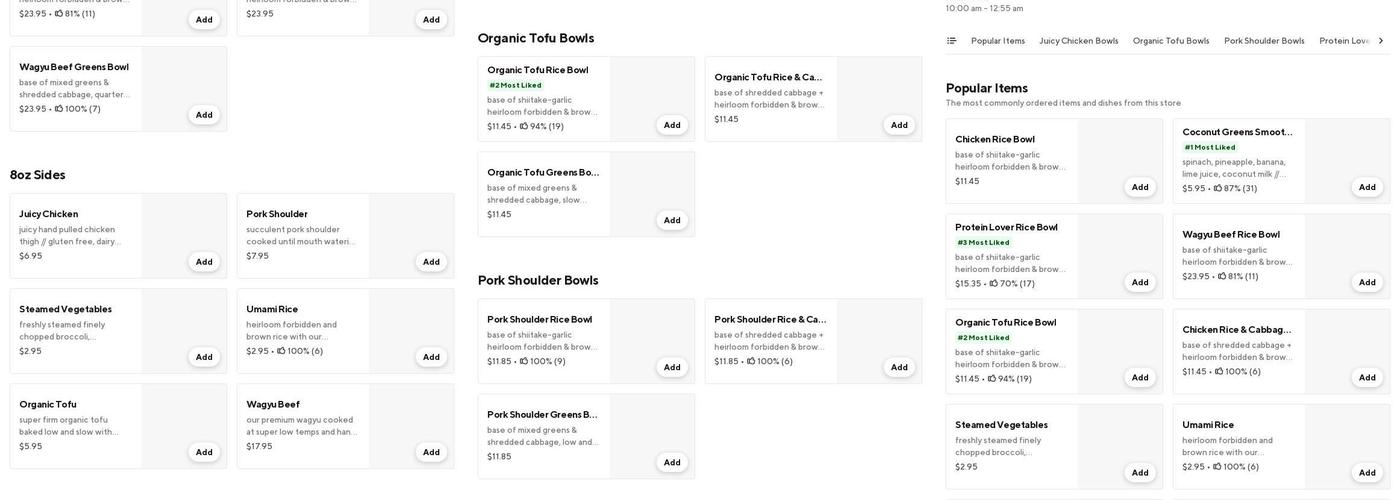Click thumbs-up icon on Wagyu Beef Greens Bowl
Screen dimensions: 1400x500
point(59,109)
